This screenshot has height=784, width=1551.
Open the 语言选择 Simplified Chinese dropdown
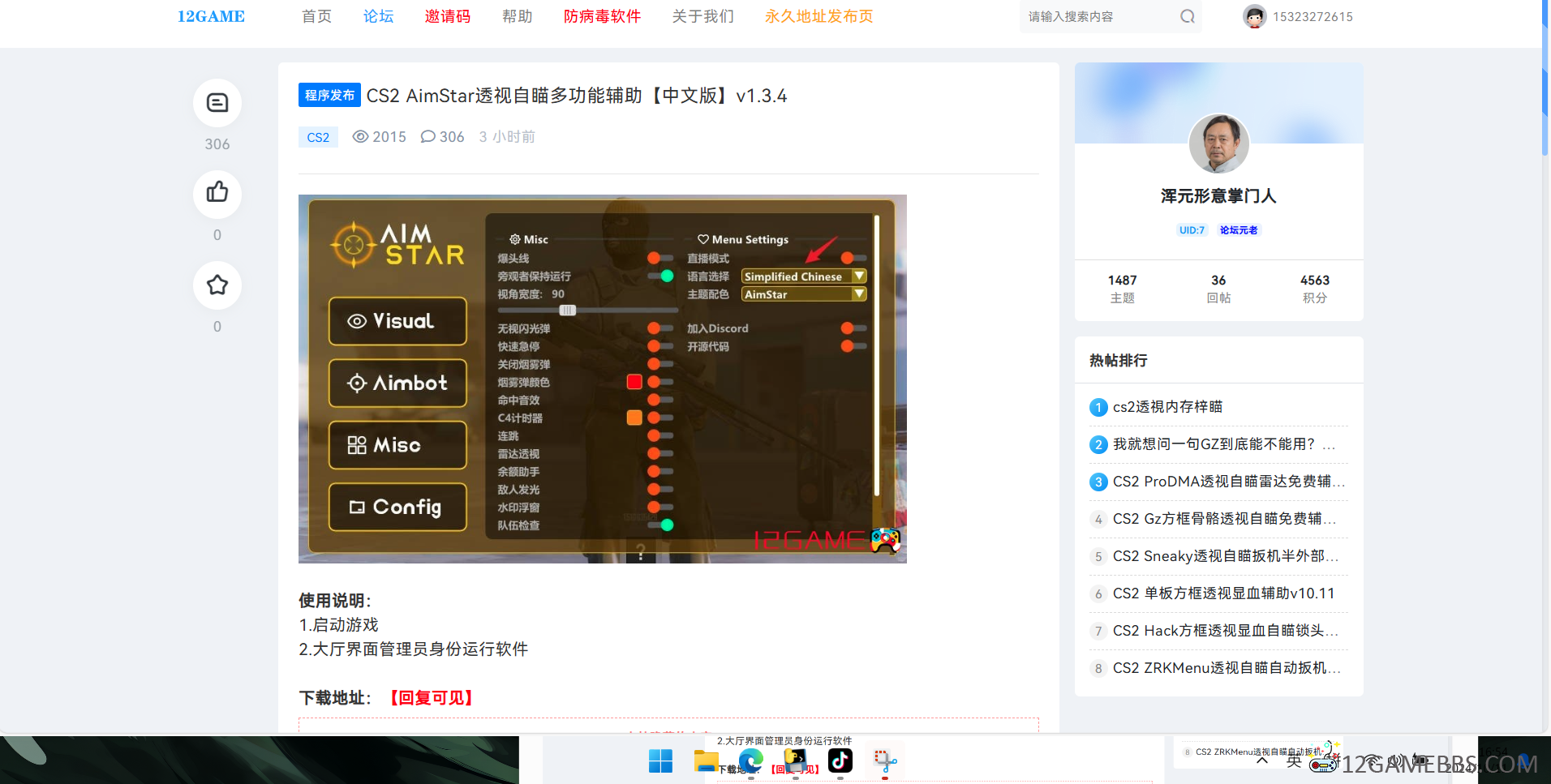[x=804, y=276]
